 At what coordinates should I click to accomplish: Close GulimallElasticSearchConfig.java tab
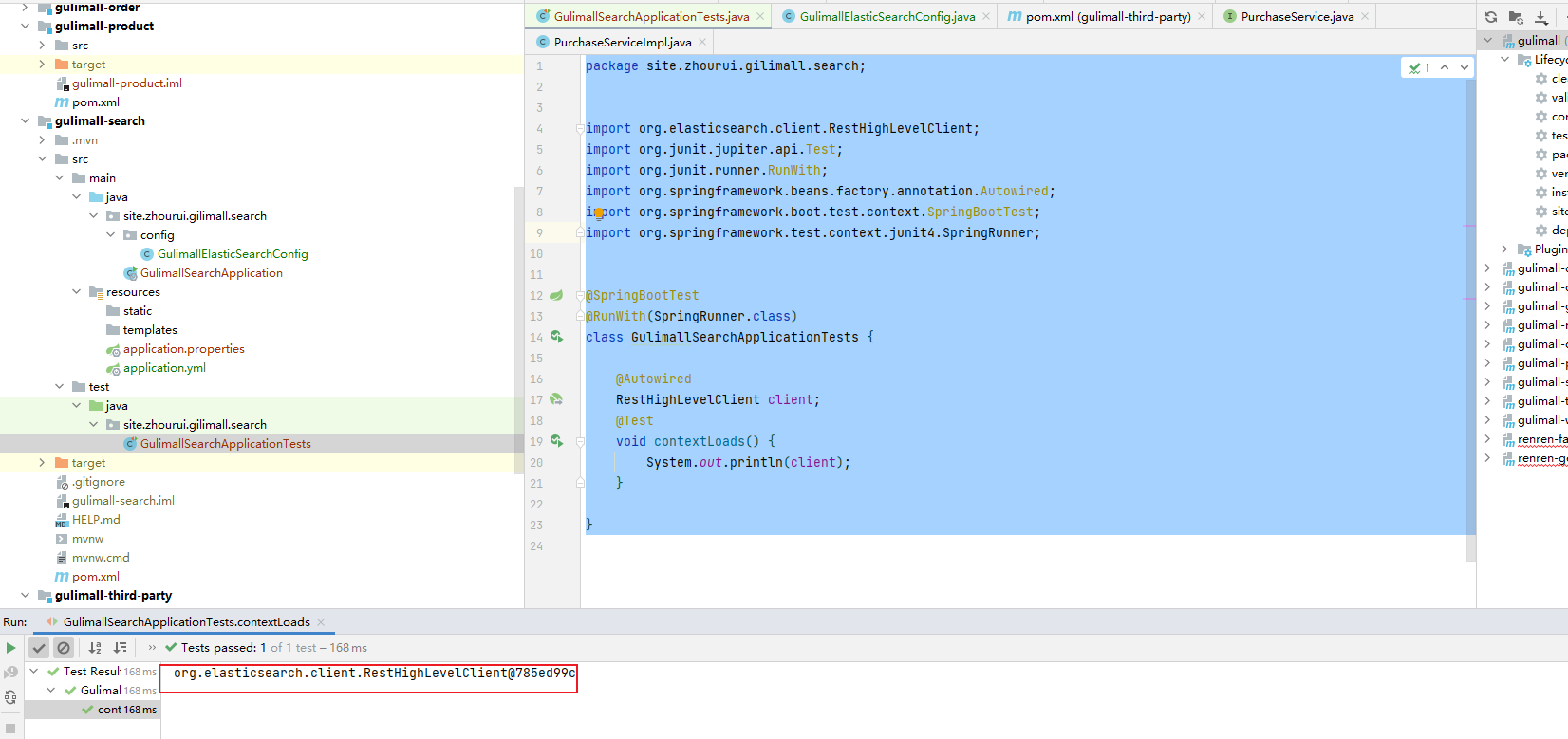[x=986, y=16]
